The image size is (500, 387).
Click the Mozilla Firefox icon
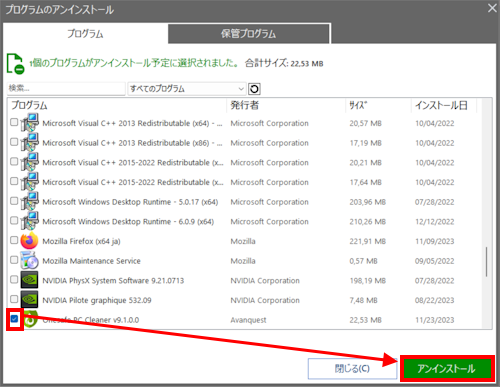click(30, 241)
